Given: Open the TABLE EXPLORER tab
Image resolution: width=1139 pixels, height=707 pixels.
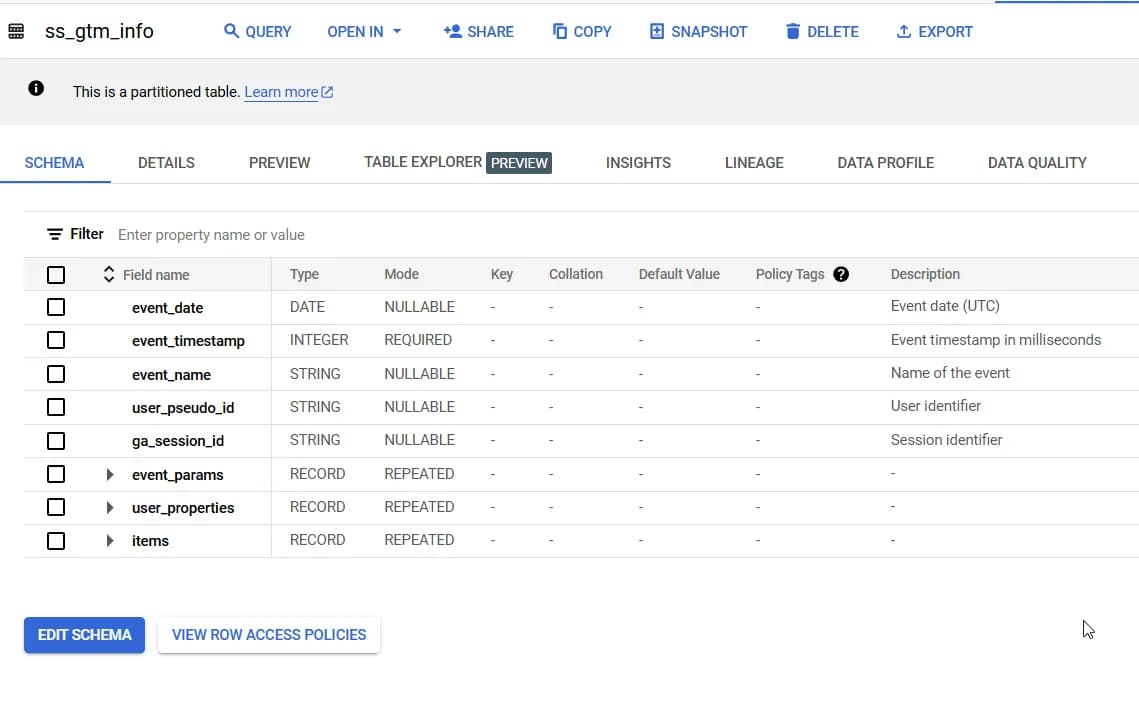Looking at the screenshot, I should 458,162.
